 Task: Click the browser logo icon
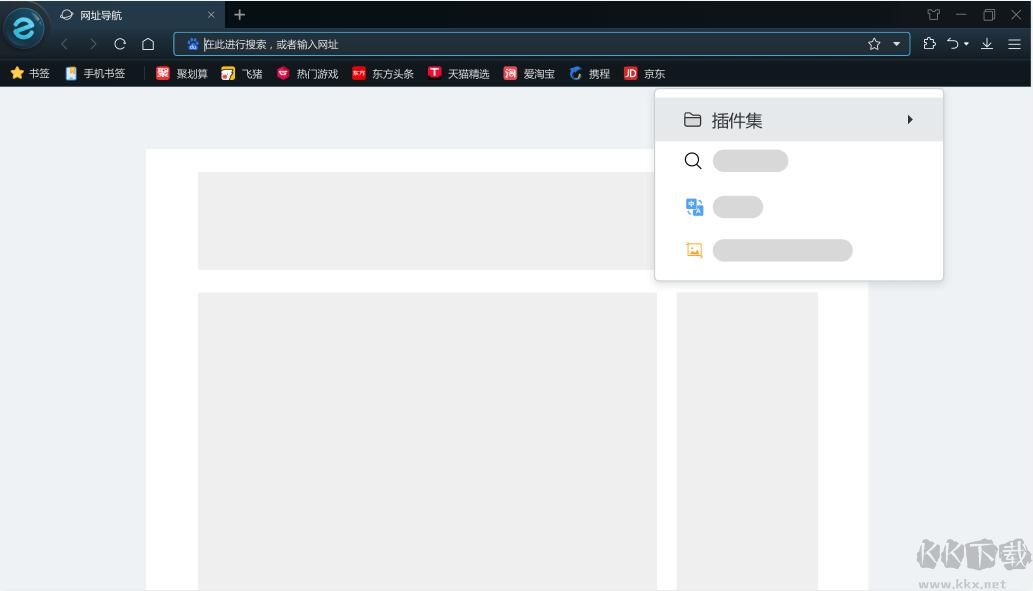click(24, 28)
